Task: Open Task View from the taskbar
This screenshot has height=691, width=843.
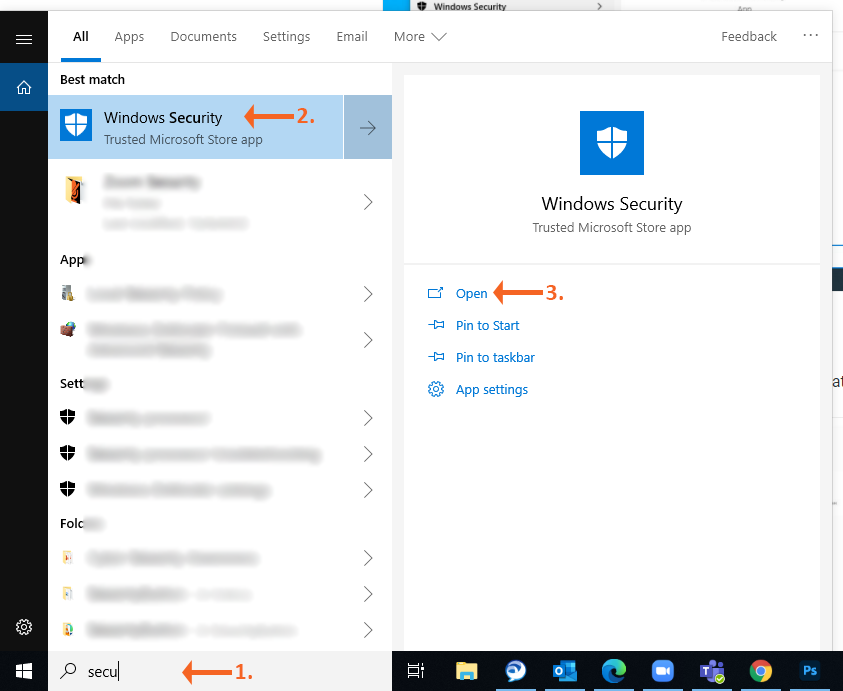Action: pos(416,671)
